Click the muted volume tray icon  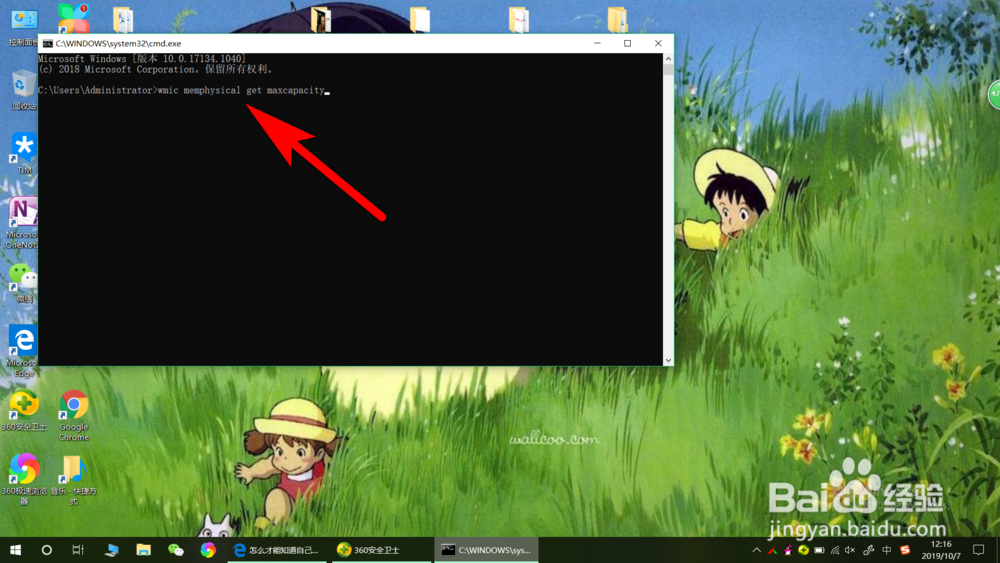[x=850, y=550]
